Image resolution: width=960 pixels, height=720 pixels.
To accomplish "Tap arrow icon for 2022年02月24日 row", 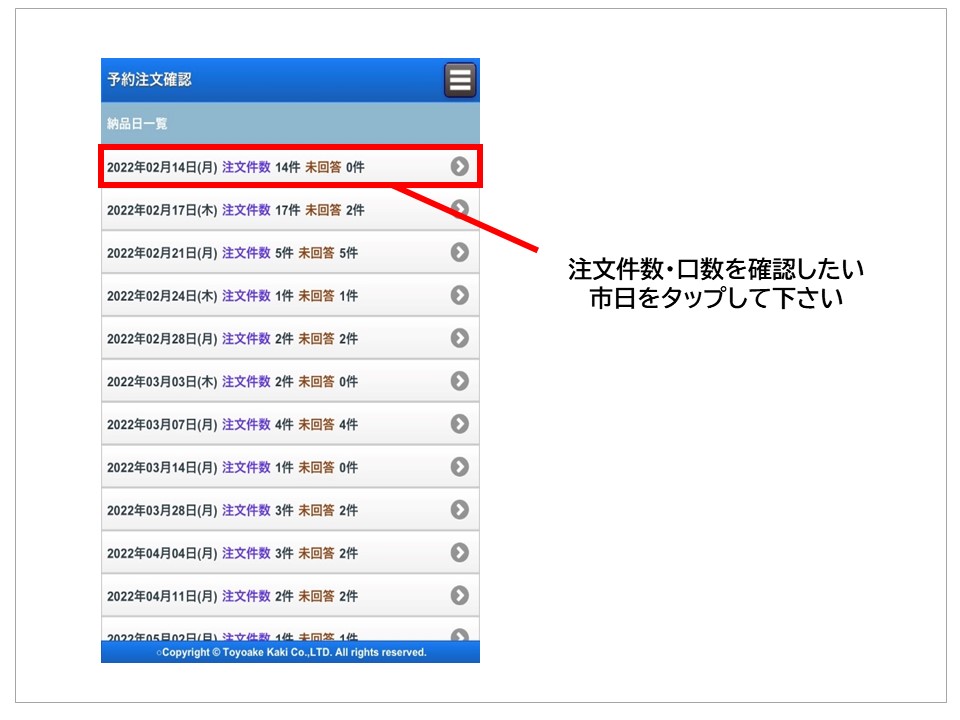I will 459,295.
